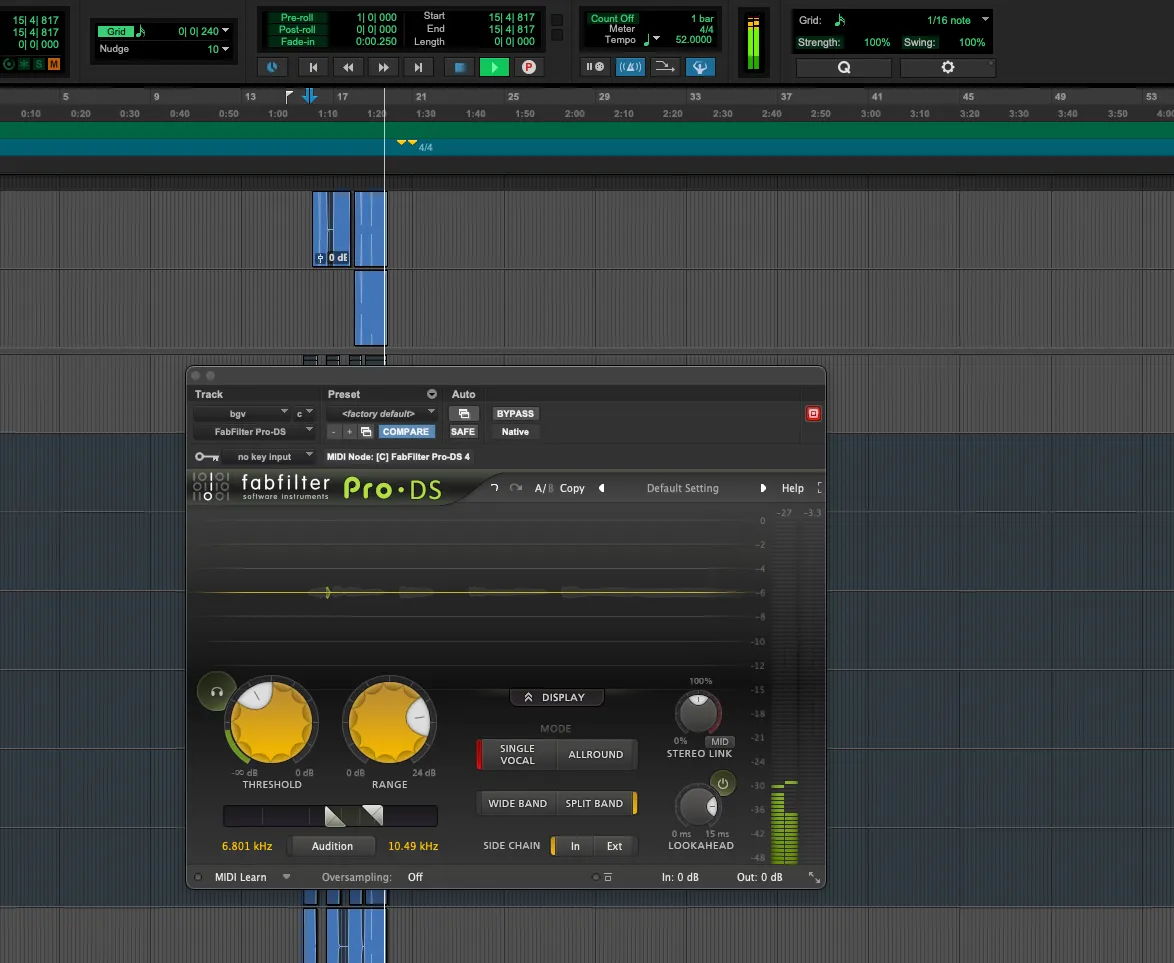The height and width of the screenshot is (963, 1174).
Task: Expand the MIDI Learn dropdown arrow
Action: click(x=287, y=877)
